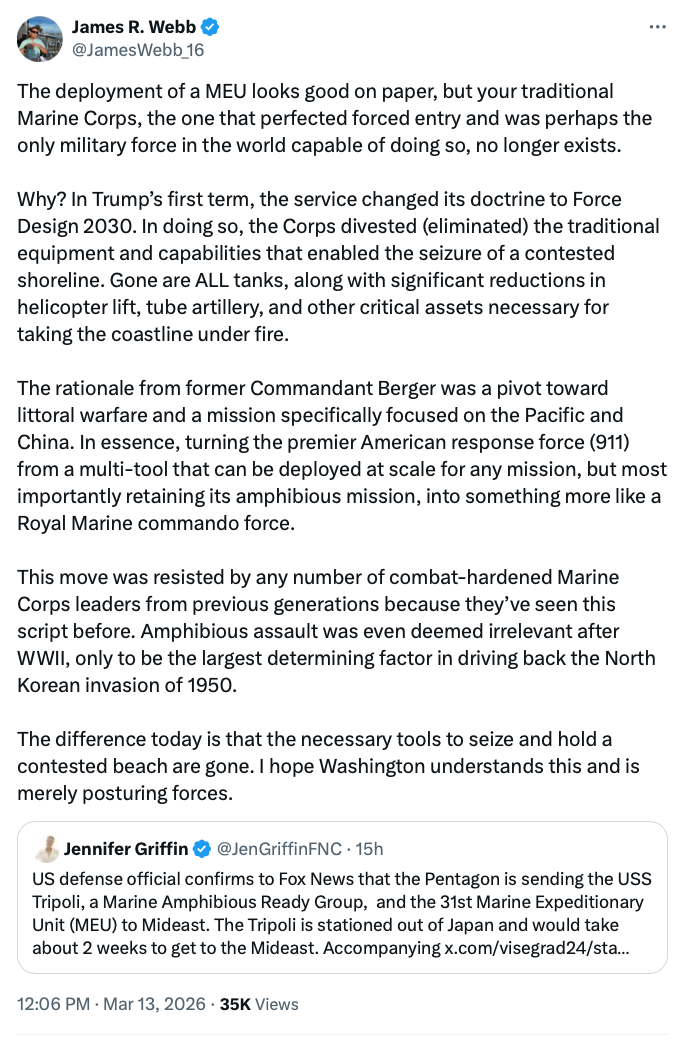Open Jennifer Griffin's name in the quoted post
Viewport: 685px width, 1043px height.
click(x=125, y=849)
